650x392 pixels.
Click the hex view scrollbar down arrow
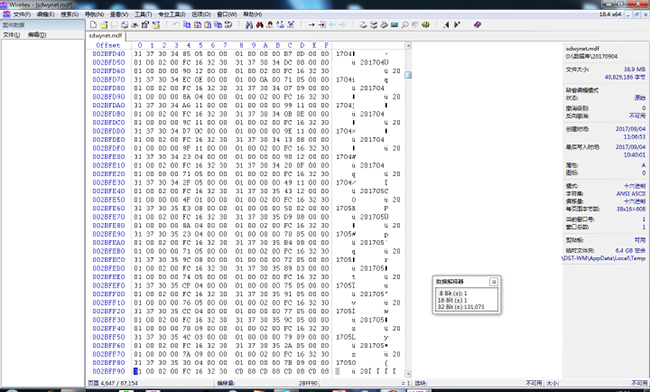coord(408,373)
